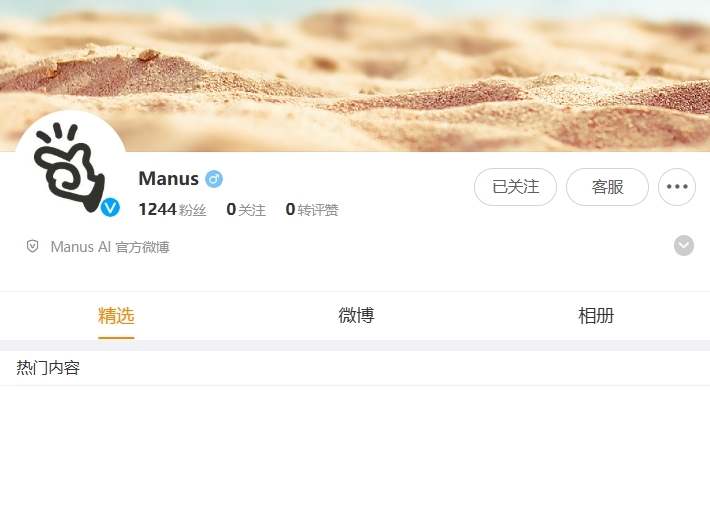
Task: View the 0 转评赞 interactions count
Action: tap(312, 210)
